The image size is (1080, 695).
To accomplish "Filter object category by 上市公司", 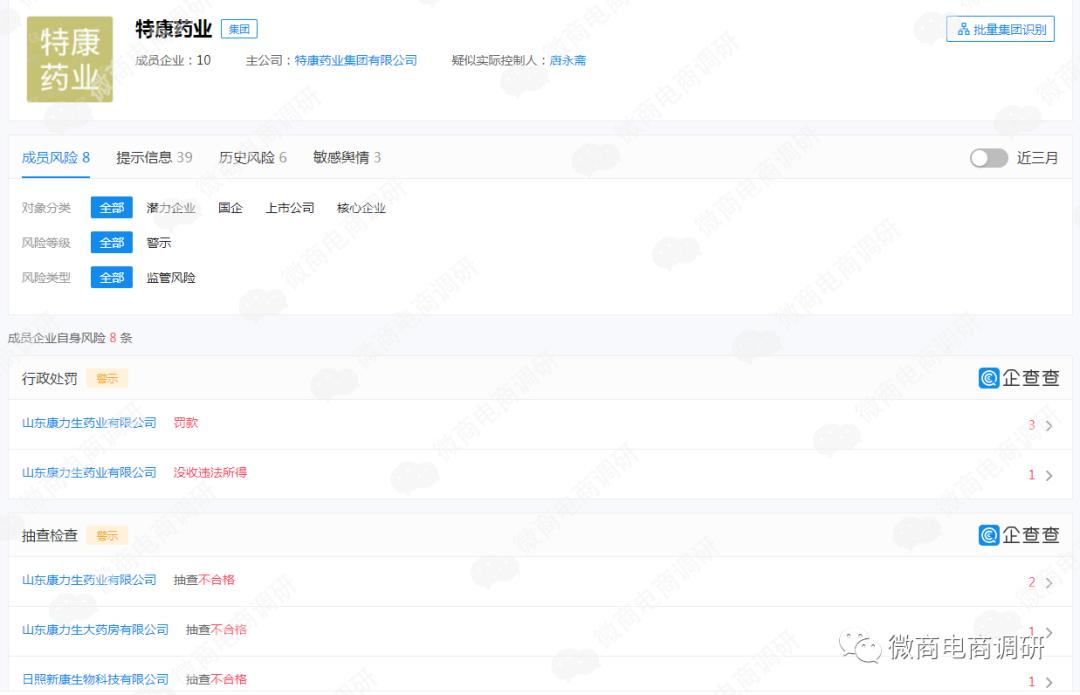I will (x=290, y=208).
